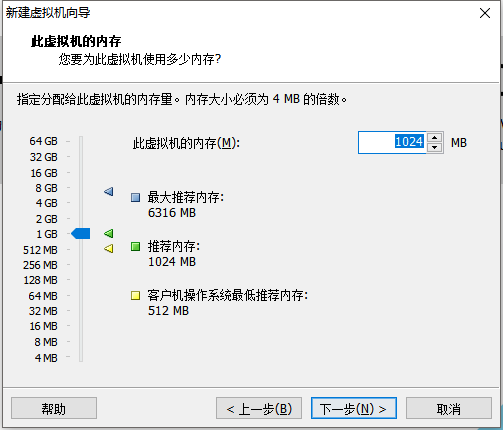Click the blue maximum recommended memory arrow marker
The width and height of the screenshot is (503, 430).
click(x=108, y=192)
